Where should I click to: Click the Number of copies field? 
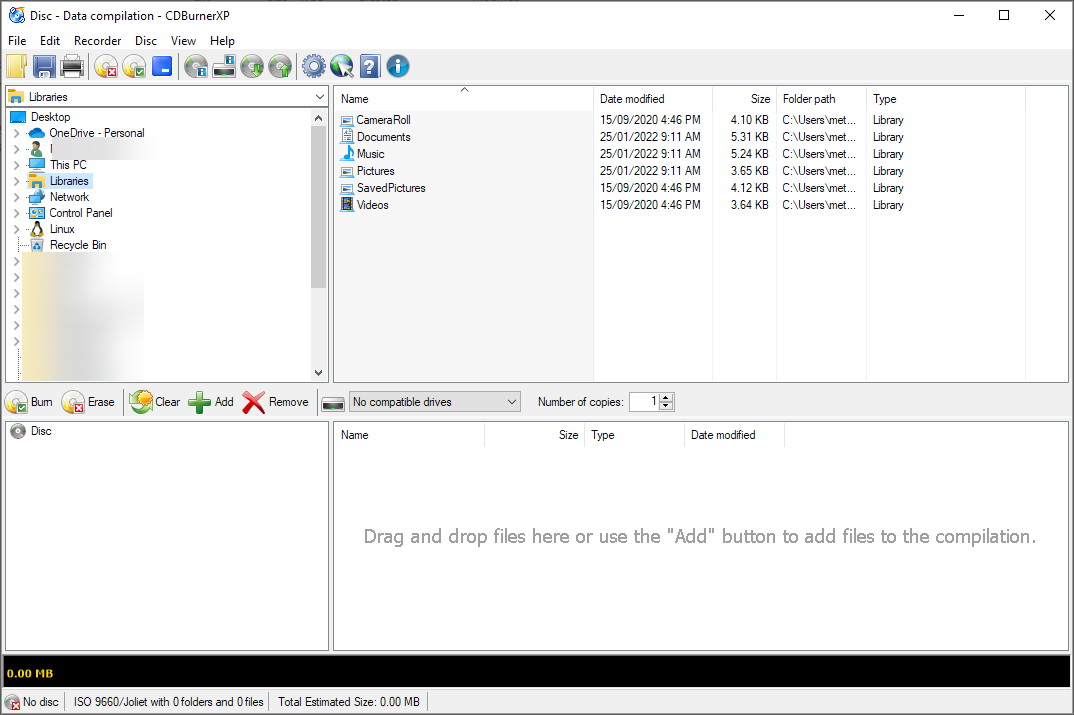click(x=645, y=402)
